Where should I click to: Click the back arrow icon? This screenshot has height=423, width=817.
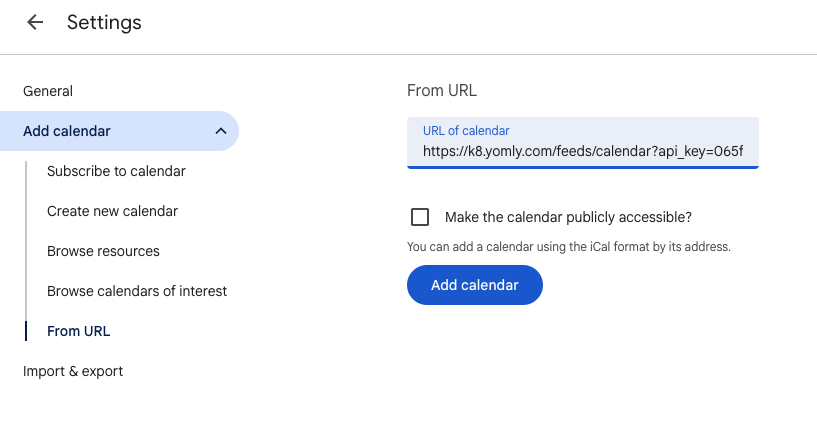36,22
